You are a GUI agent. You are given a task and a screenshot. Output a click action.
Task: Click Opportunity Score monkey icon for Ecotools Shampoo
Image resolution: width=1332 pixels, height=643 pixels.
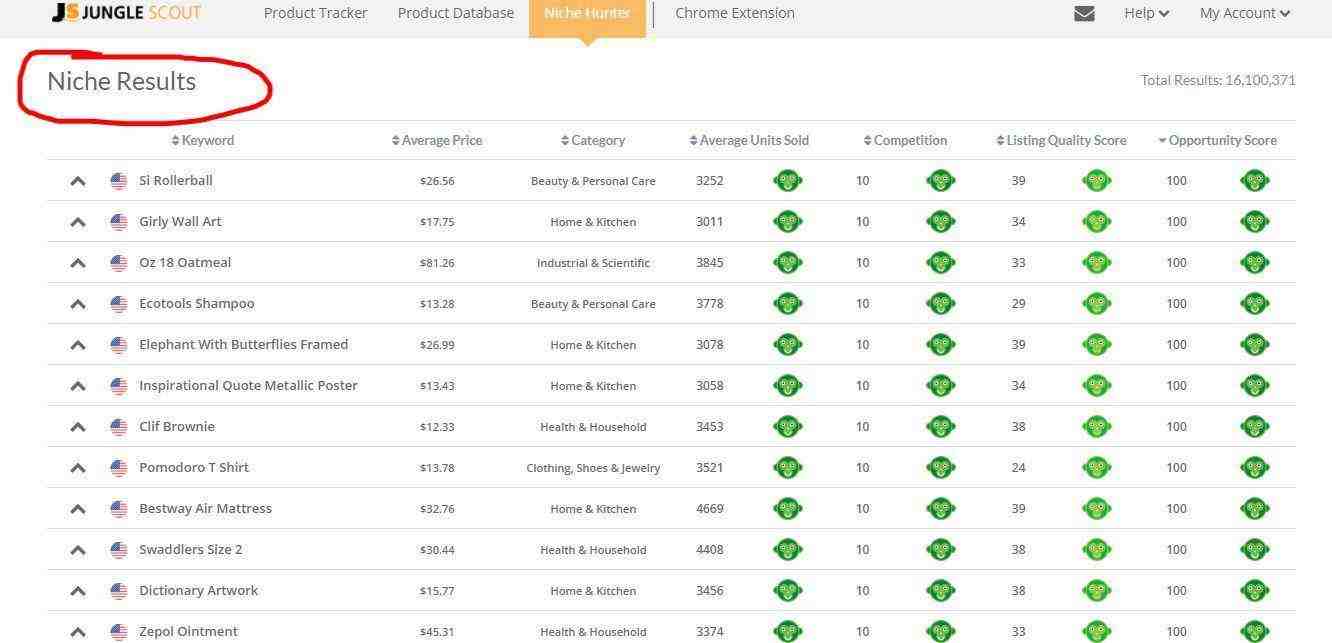[x=1255, y=304]
